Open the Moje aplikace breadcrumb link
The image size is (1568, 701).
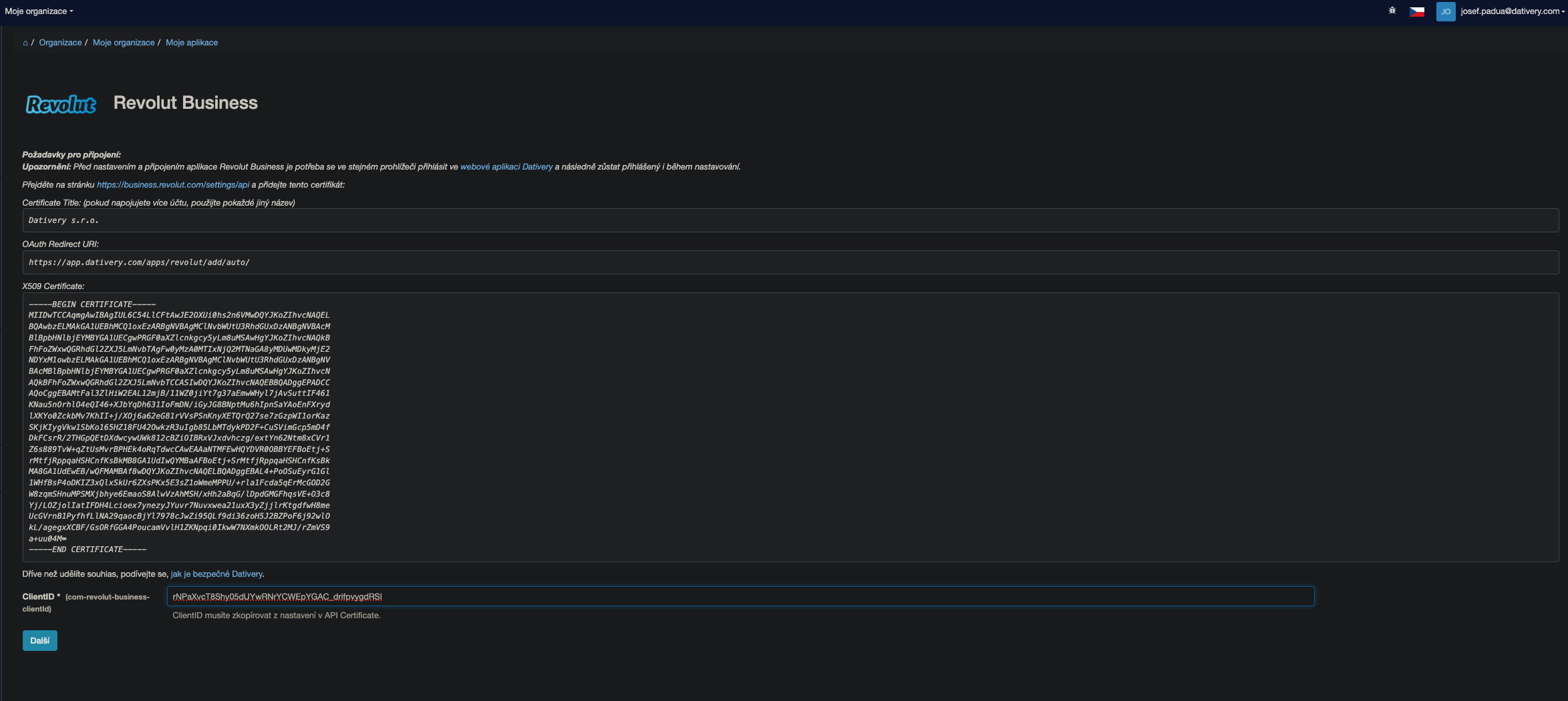[x=192, y=43]
